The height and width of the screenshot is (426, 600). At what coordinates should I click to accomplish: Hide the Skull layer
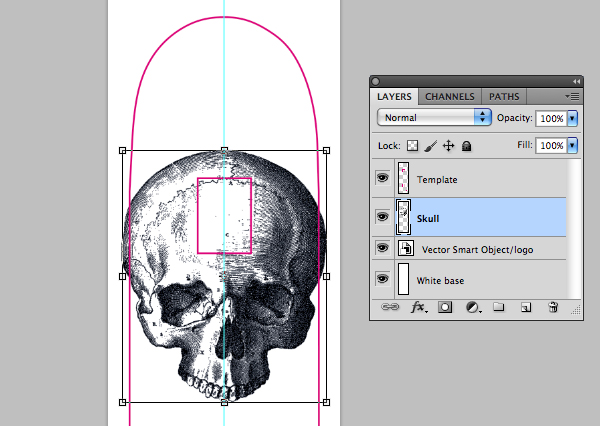[382, 217]
